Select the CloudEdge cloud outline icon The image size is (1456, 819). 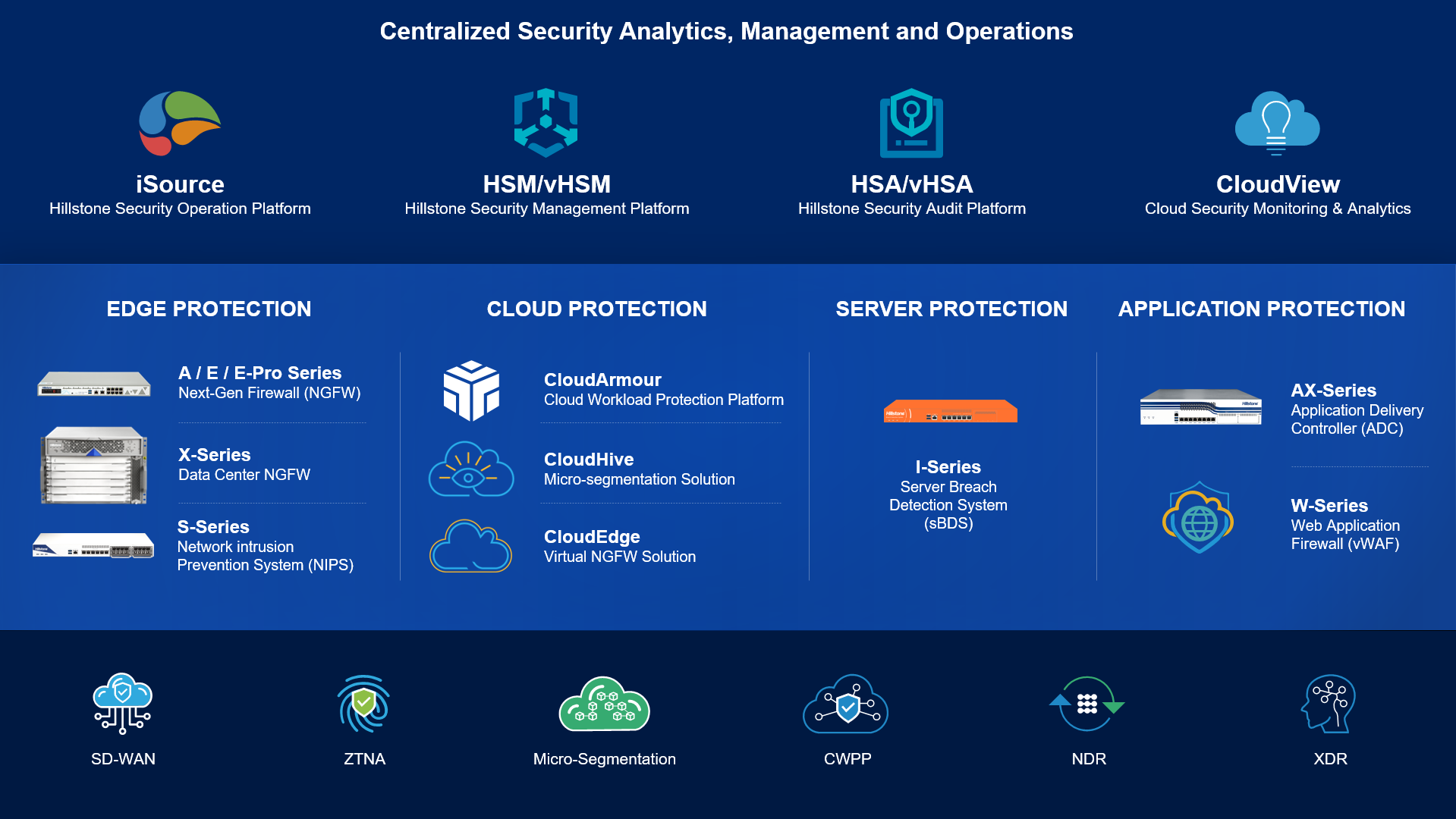pyautogui.click(x=471, y=545)
